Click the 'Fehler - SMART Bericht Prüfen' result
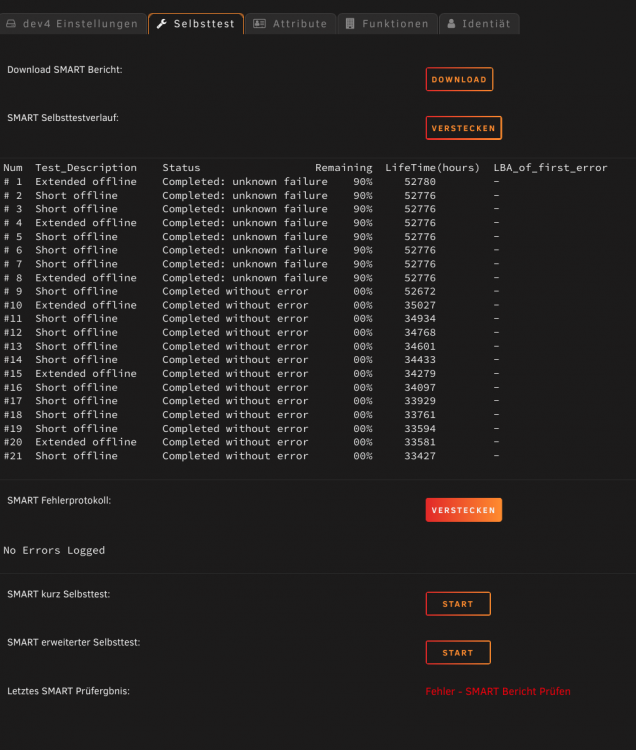 click(498, 691)
